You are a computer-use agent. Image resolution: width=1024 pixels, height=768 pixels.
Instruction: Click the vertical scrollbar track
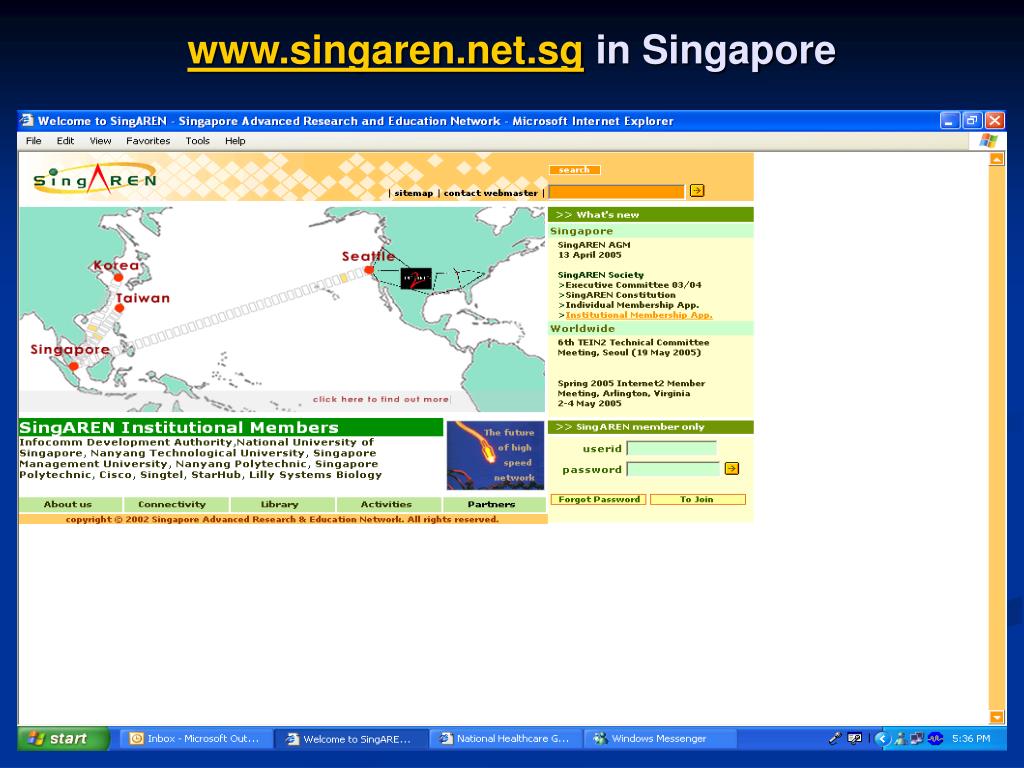[x=997, y=438]
